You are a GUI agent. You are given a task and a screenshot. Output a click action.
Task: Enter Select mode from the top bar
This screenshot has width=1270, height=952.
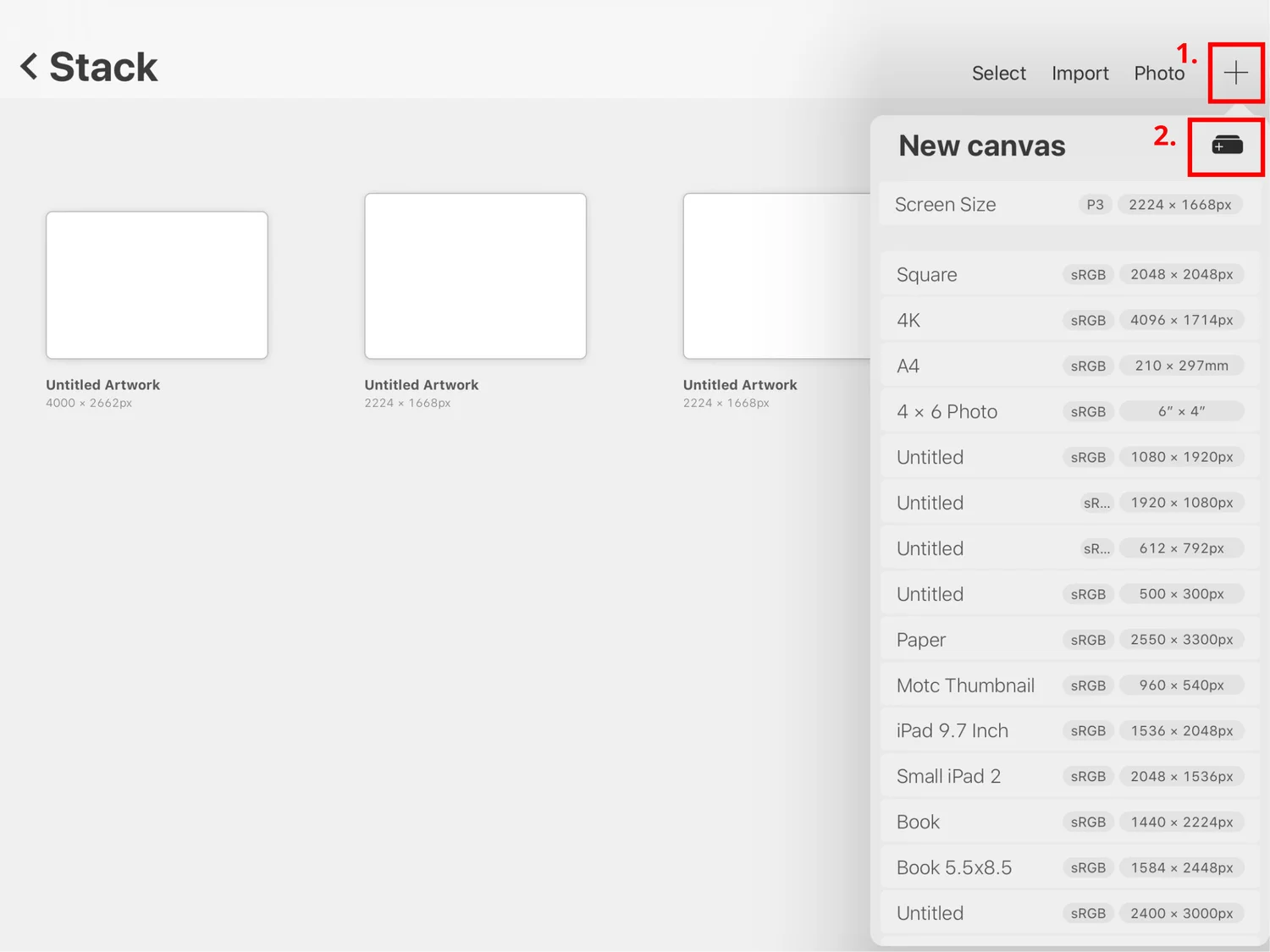click(999, 73)
